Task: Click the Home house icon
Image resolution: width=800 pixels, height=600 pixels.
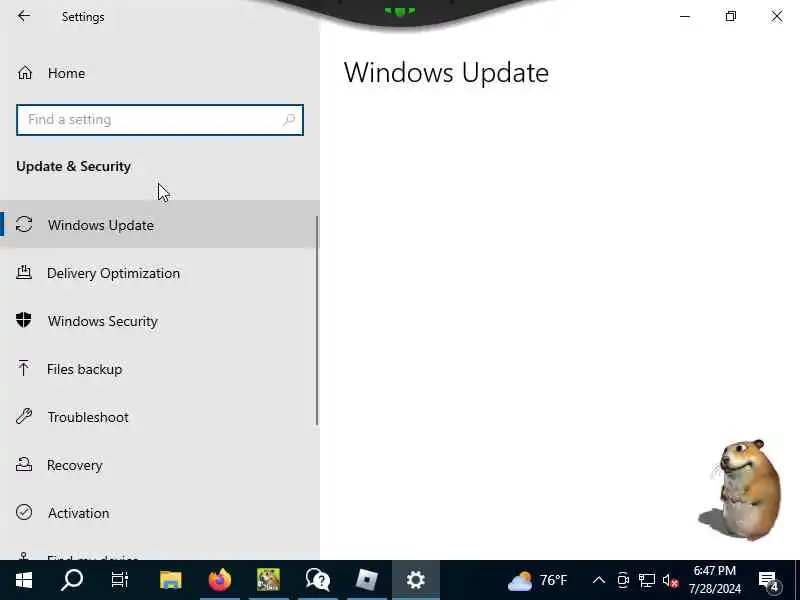Action: tap(24, 73)
